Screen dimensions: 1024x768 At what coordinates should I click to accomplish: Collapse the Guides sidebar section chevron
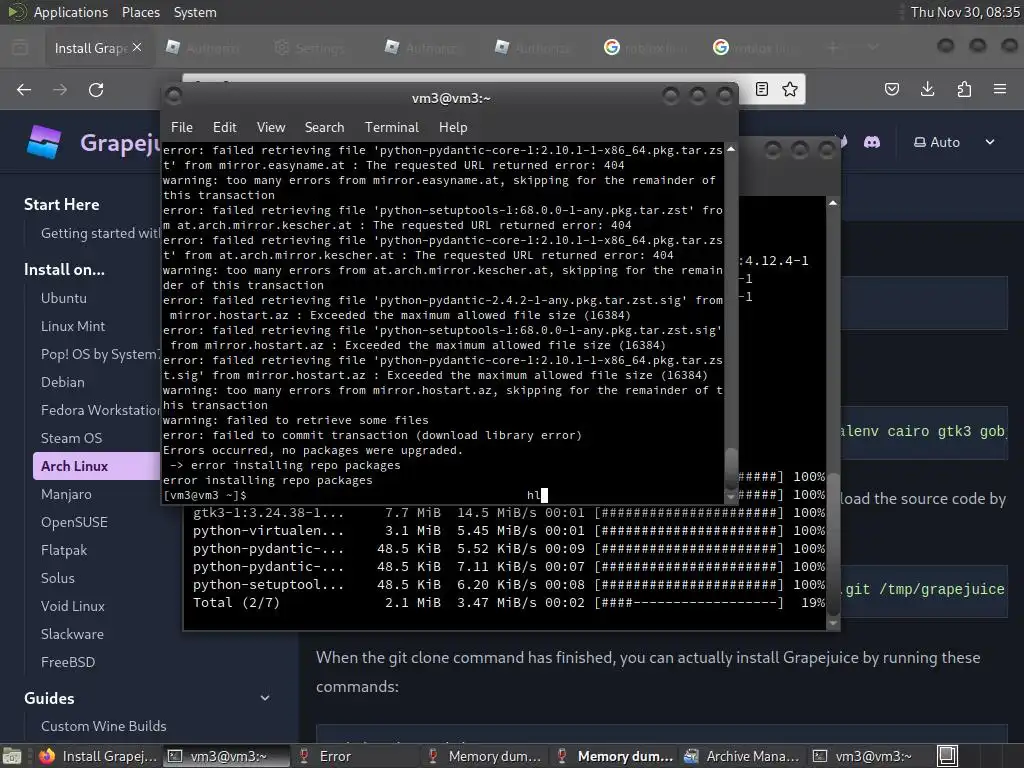click(x=265, y=698)
